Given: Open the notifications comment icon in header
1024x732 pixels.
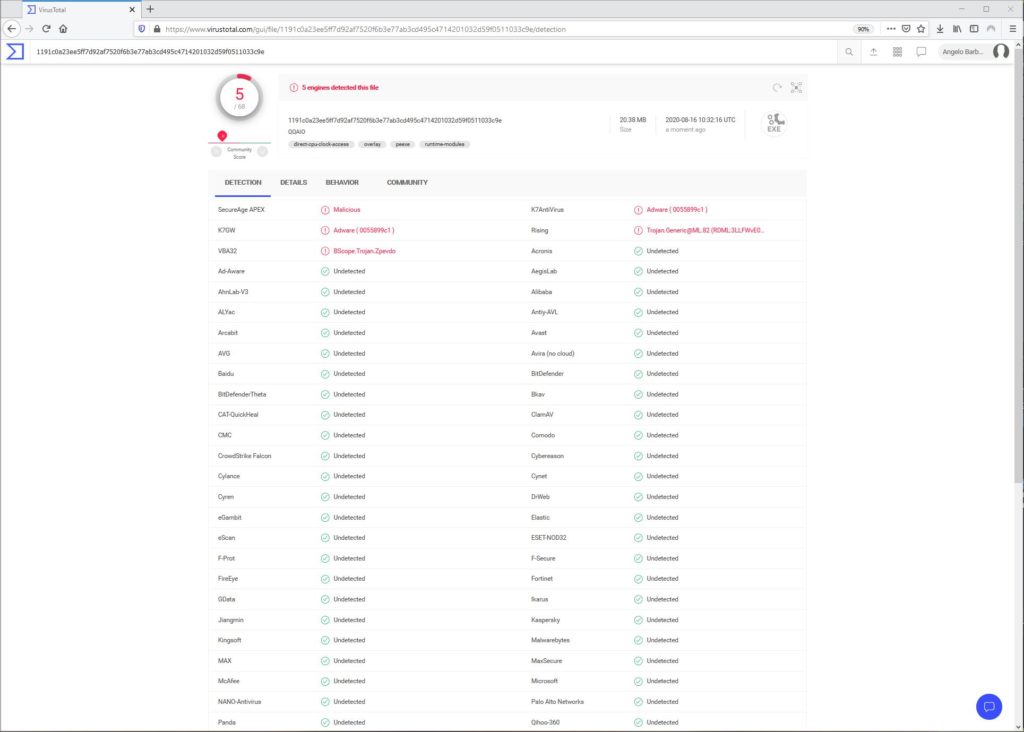Looking at the screenshot, I should (921, 52).
